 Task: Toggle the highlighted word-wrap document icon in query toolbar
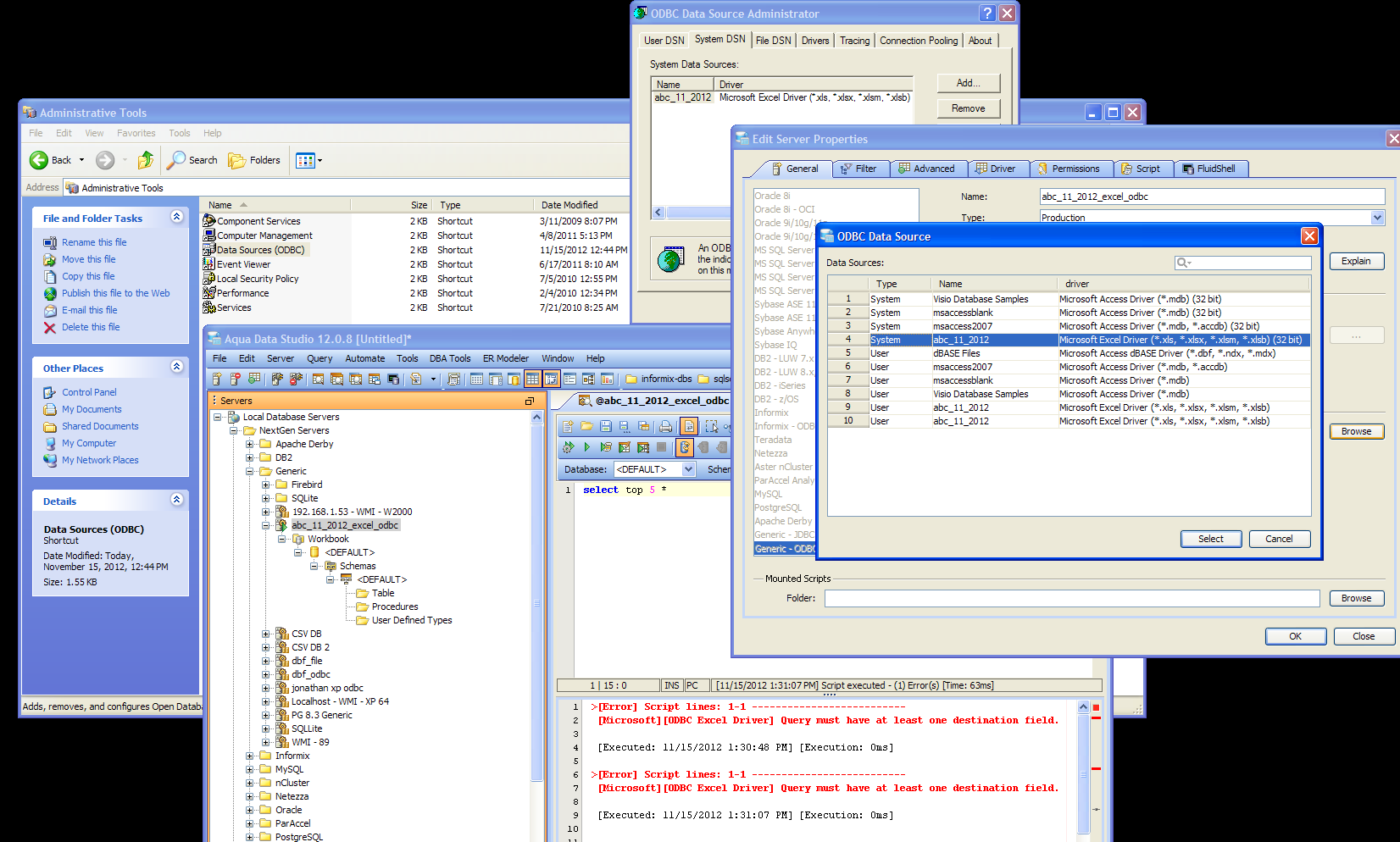pyautogui.click(x=689, y=426)
